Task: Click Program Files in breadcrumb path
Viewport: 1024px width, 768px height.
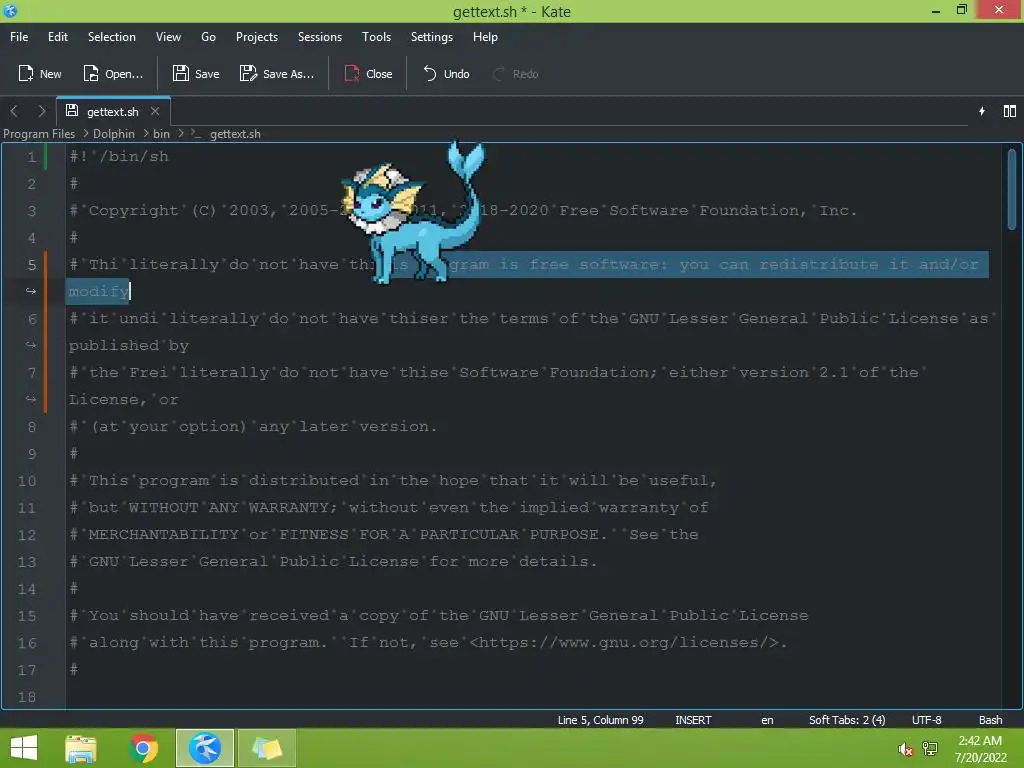Action: click(39, 133)
